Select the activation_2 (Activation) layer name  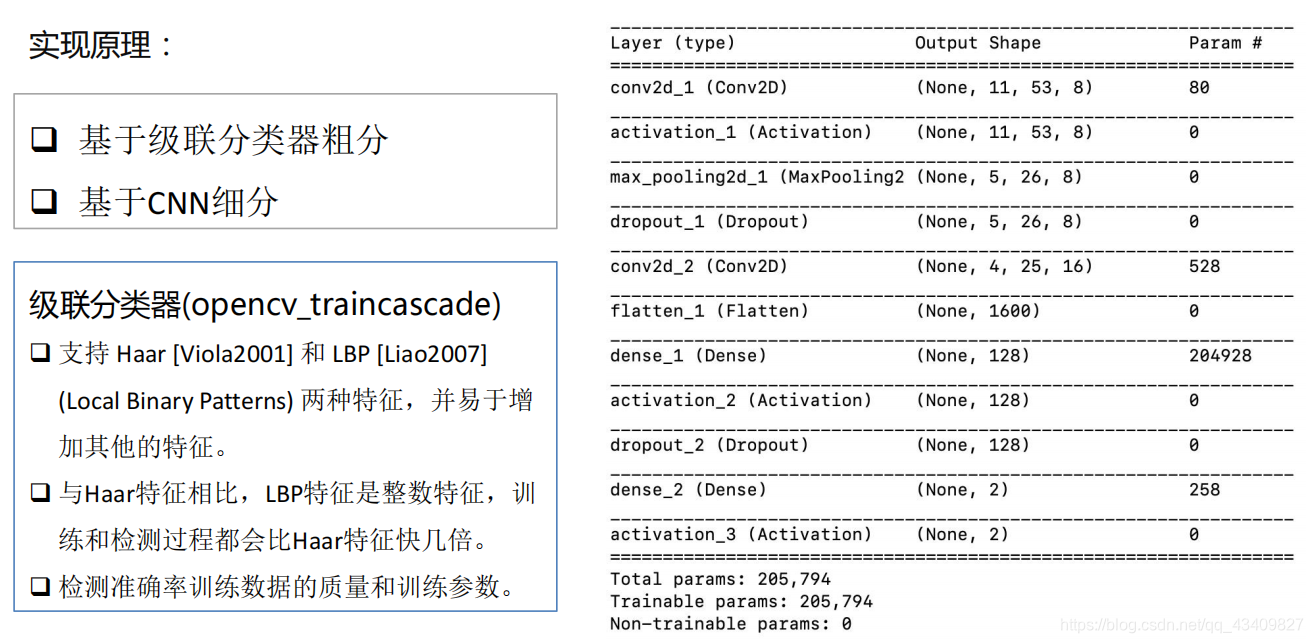[741, 400]
